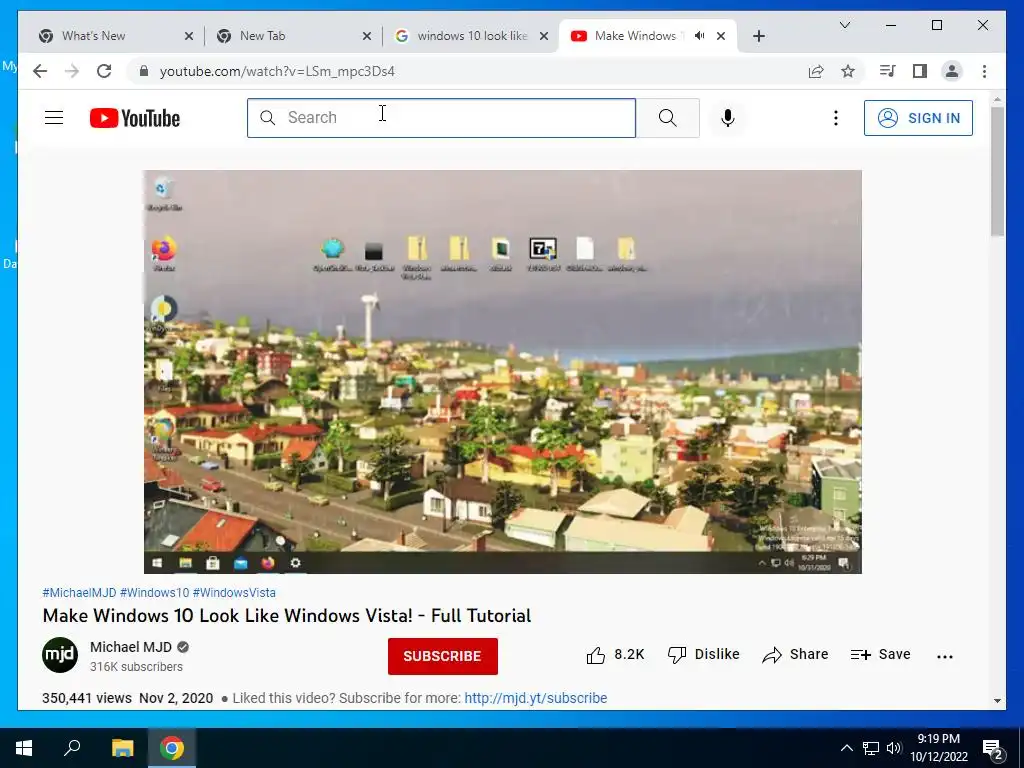Share the video

(795, 654)
